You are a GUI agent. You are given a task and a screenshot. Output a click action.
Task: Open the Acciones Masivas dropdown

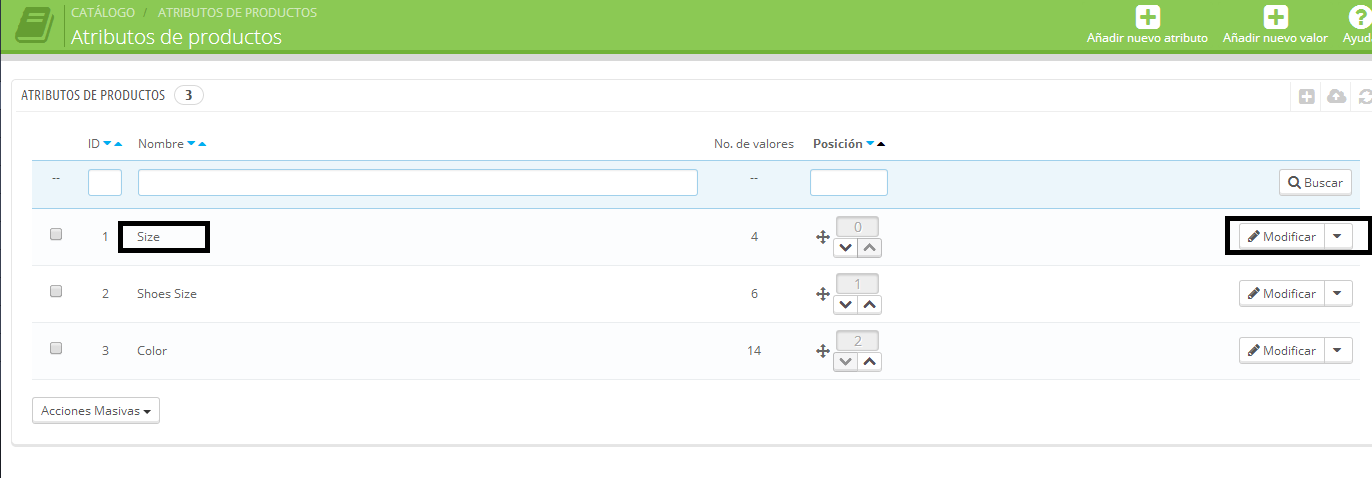pos(96,411)
